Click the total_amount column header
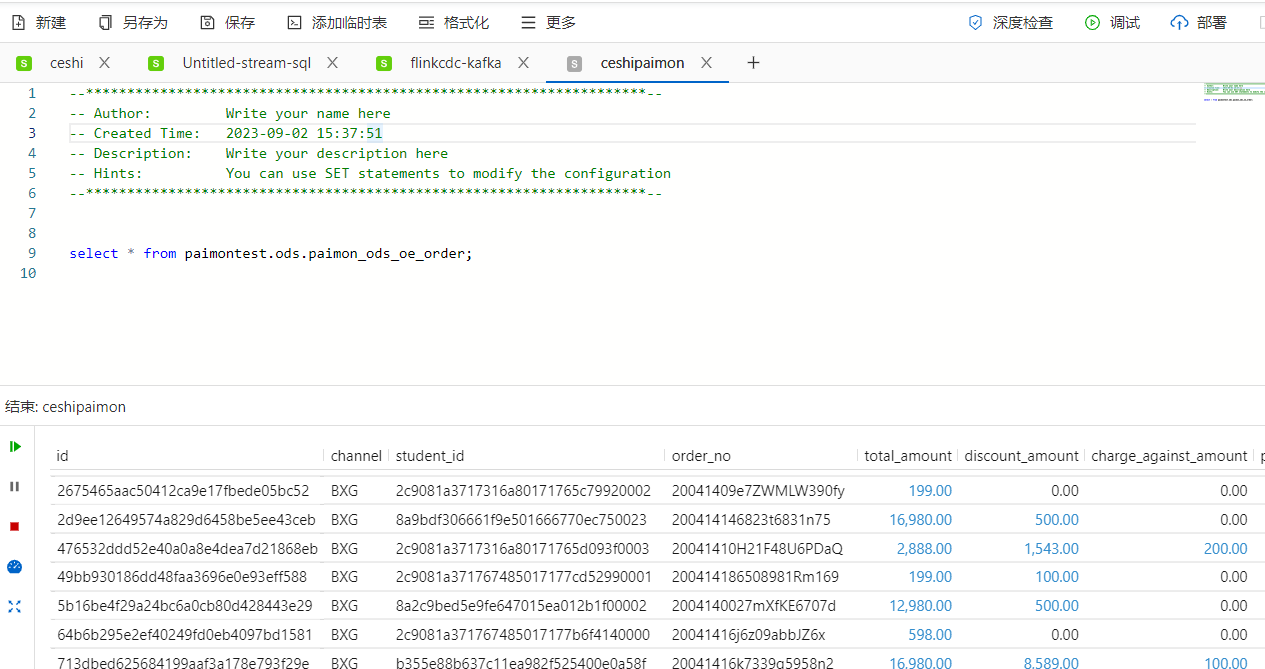Image resolution: width=1265 pixels, height=669 pixels. (x=908, y=456)
